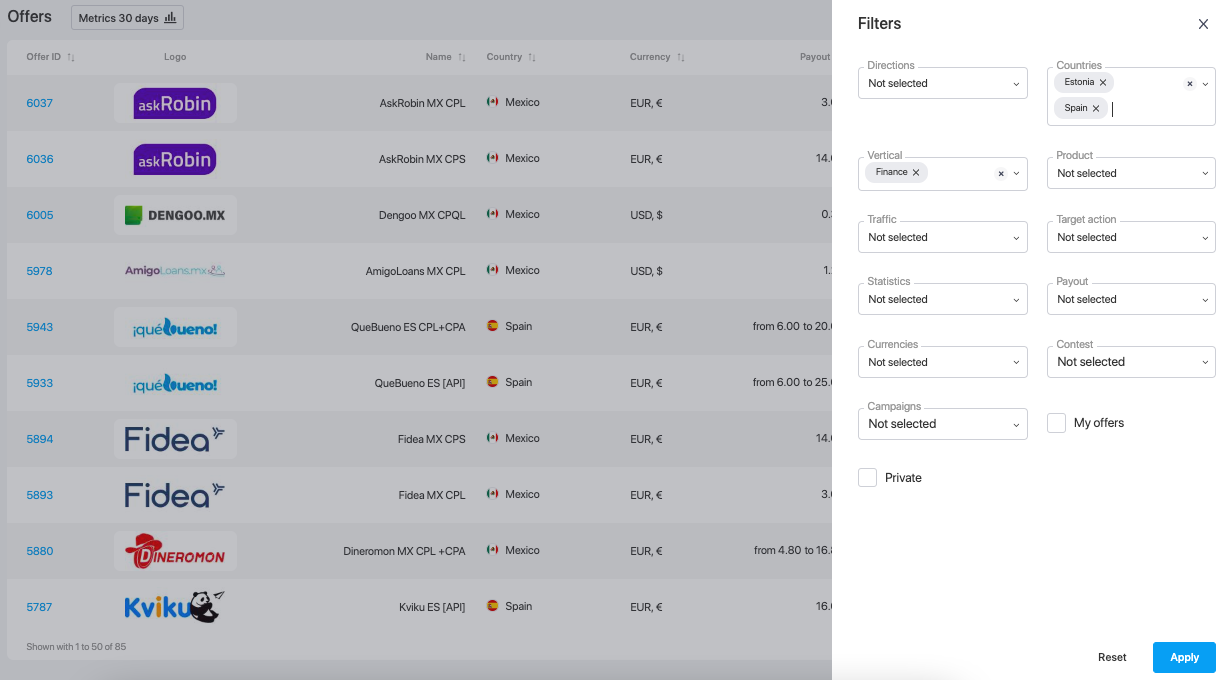
Task: Tick the Private checkbox
Action: pos(867,478)
